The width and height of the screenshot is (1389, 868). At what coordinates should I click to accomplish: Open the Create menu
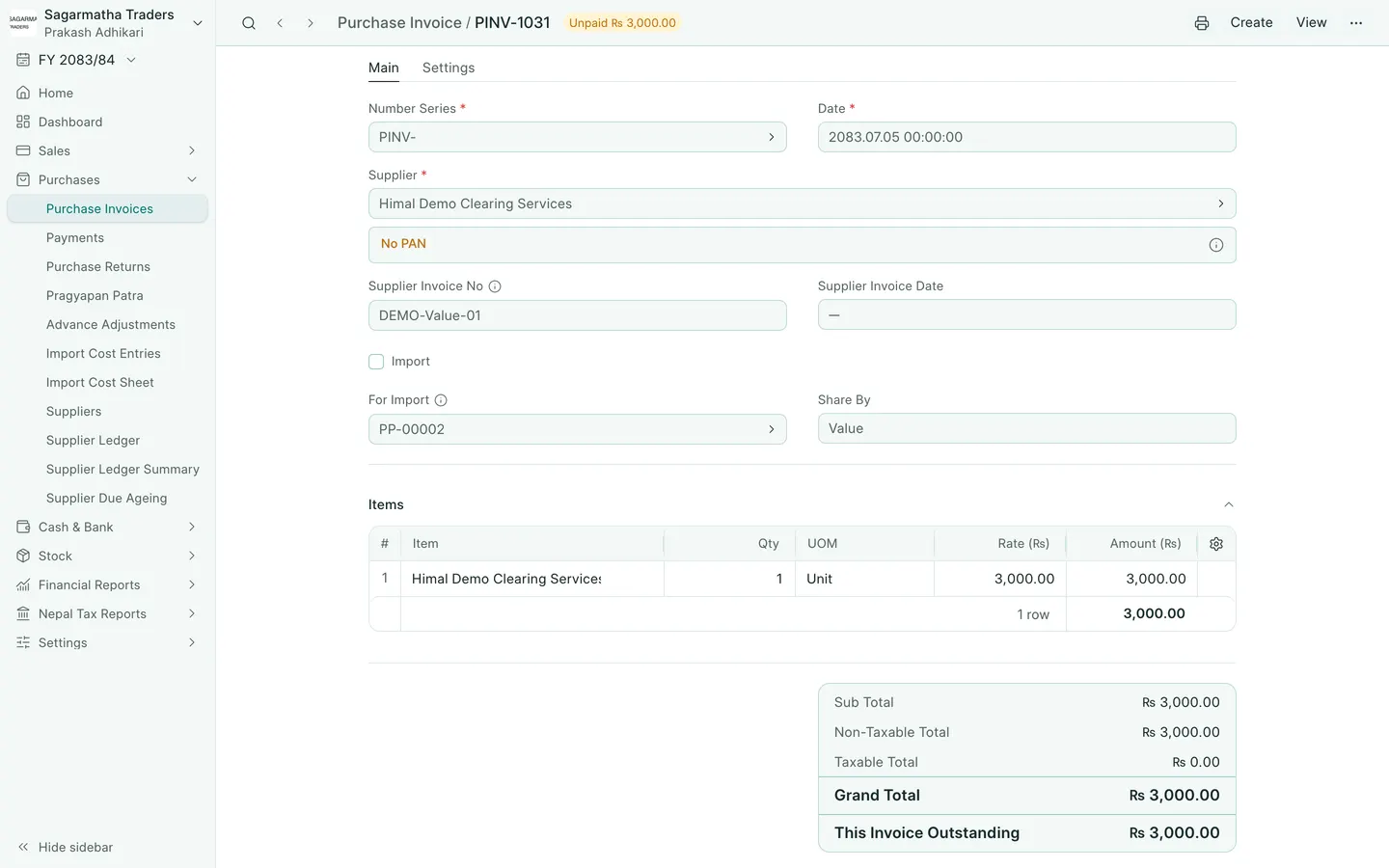pyautogui.click(x=1251, y=22)
